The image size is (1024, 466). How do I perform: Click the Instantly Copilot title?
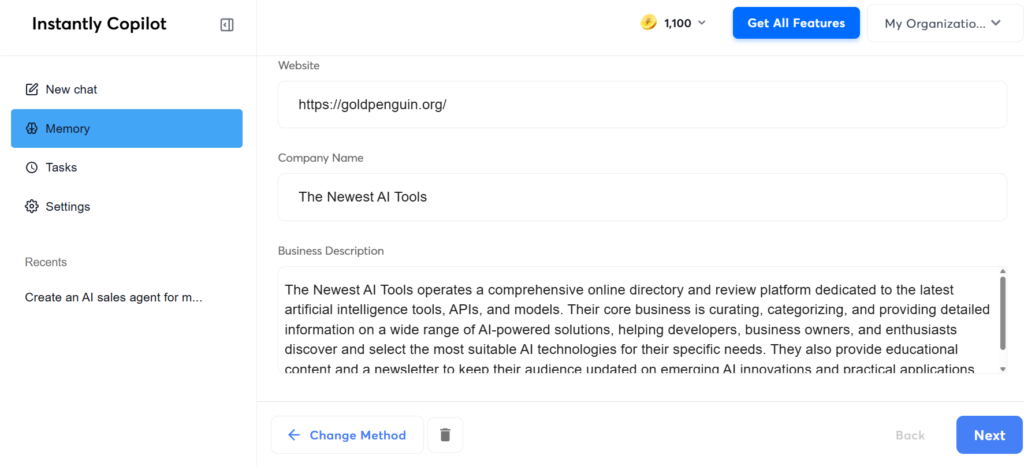[99, 24]
